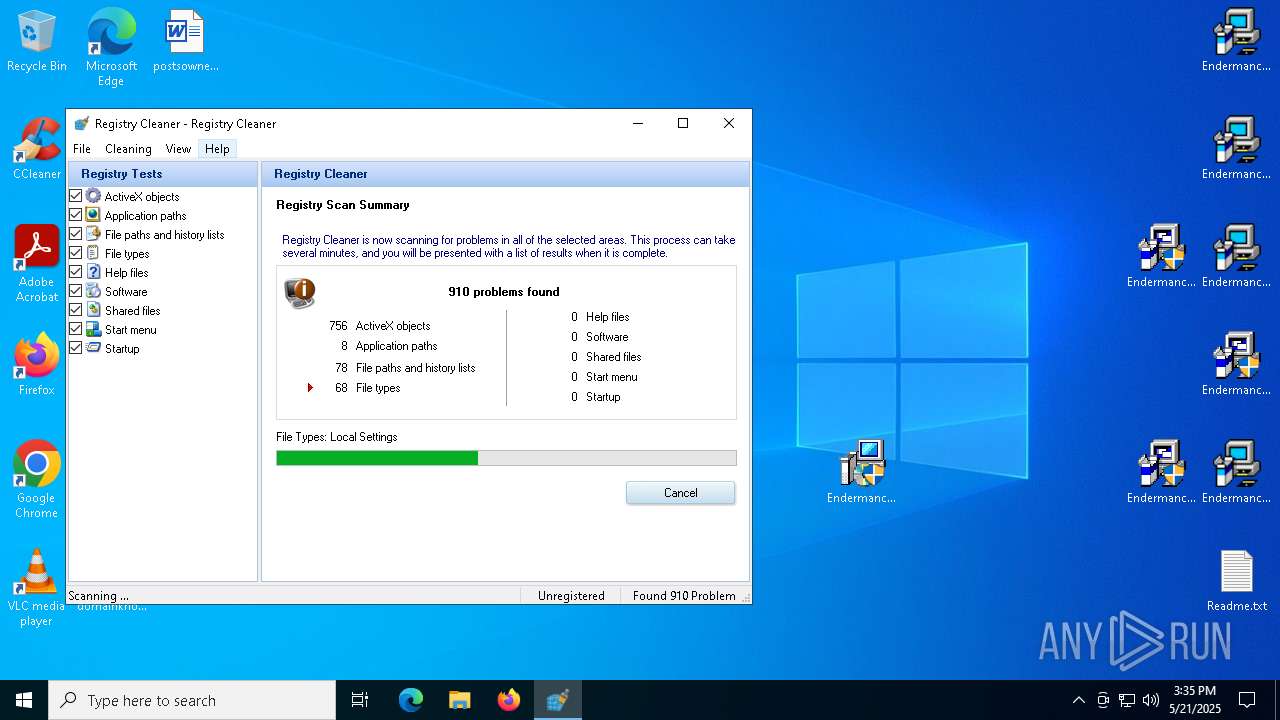Screen dimensions: 1280x720
Task: Toggle the Shared files checkbox
Action: click(x=75, y=310)
